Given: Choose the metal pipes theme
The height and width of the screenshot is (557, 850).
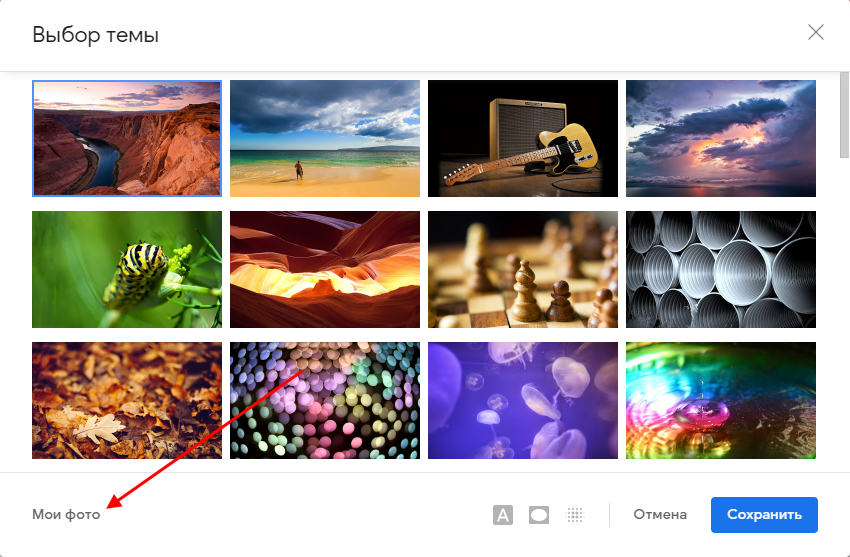Looking at the screenshot, I should (720, 269).
